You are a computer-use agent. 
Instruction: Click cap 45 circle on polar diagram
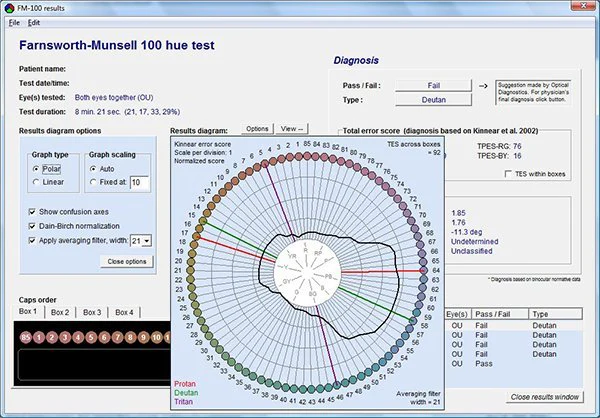329,387
